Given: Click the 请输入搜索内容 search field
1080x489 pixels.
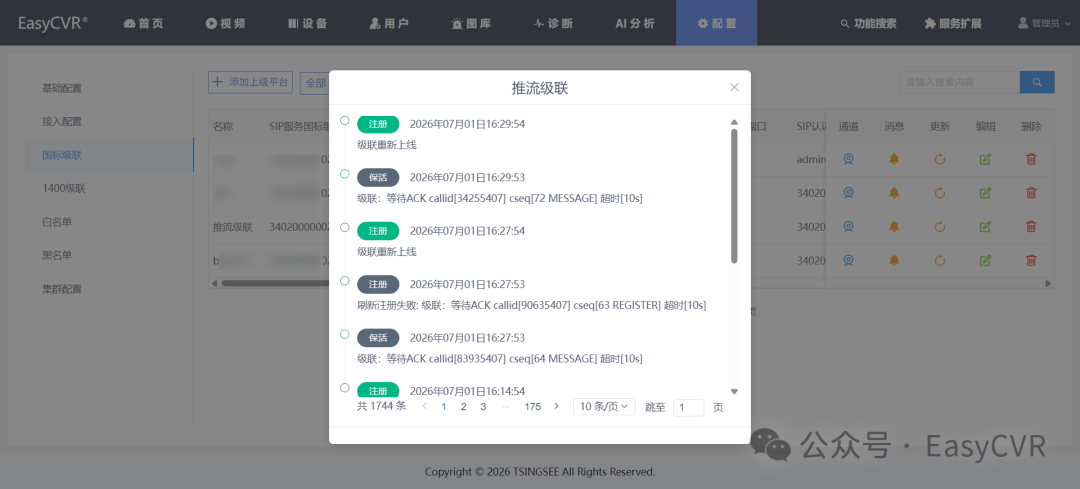Looking at the screenshot, I should point(959,82).
